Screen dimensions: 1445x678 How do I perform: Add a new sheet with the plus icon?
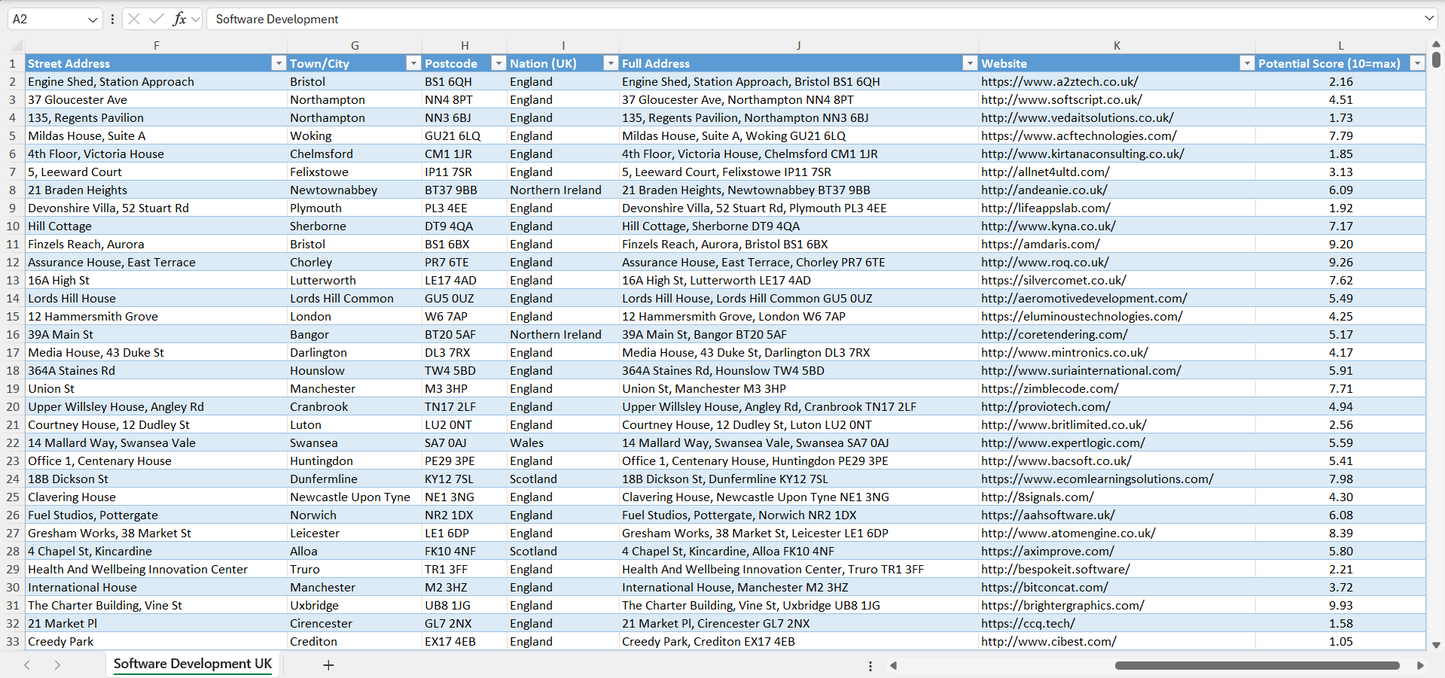(328, 664)
